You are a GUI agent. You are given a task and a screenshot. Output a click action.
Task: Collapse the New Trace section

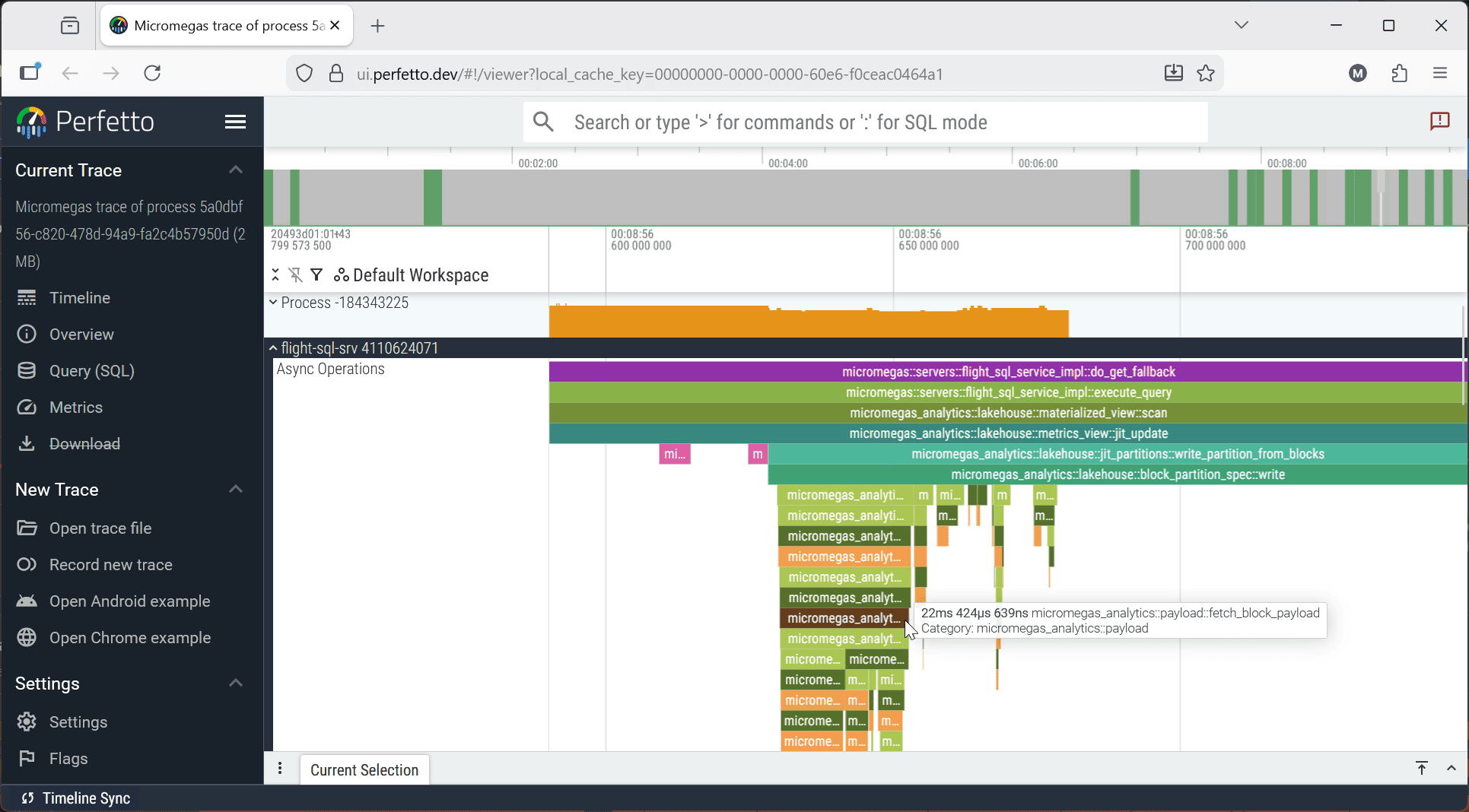(236, 489)
